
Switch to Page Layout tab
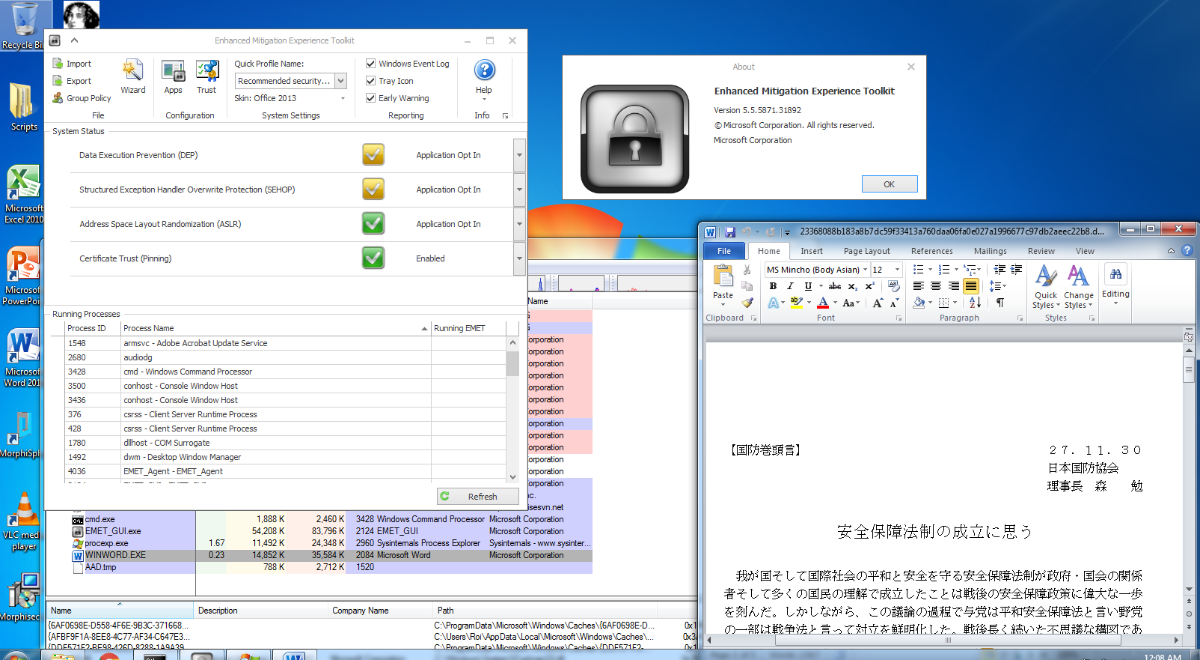pos(866,251)
